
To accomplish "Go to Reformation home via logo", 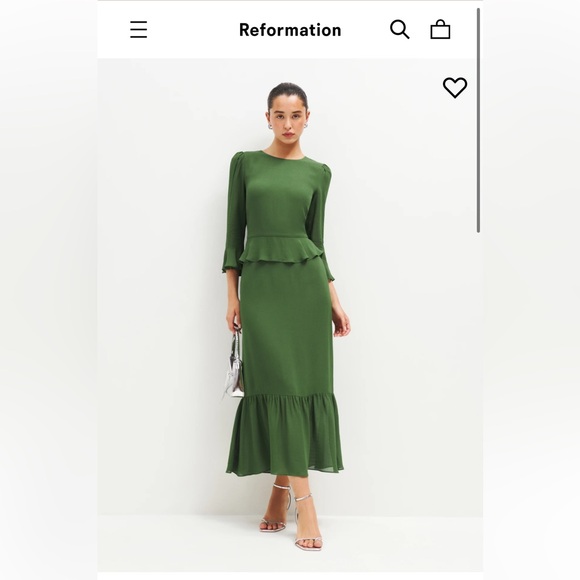I will [290, 30].
